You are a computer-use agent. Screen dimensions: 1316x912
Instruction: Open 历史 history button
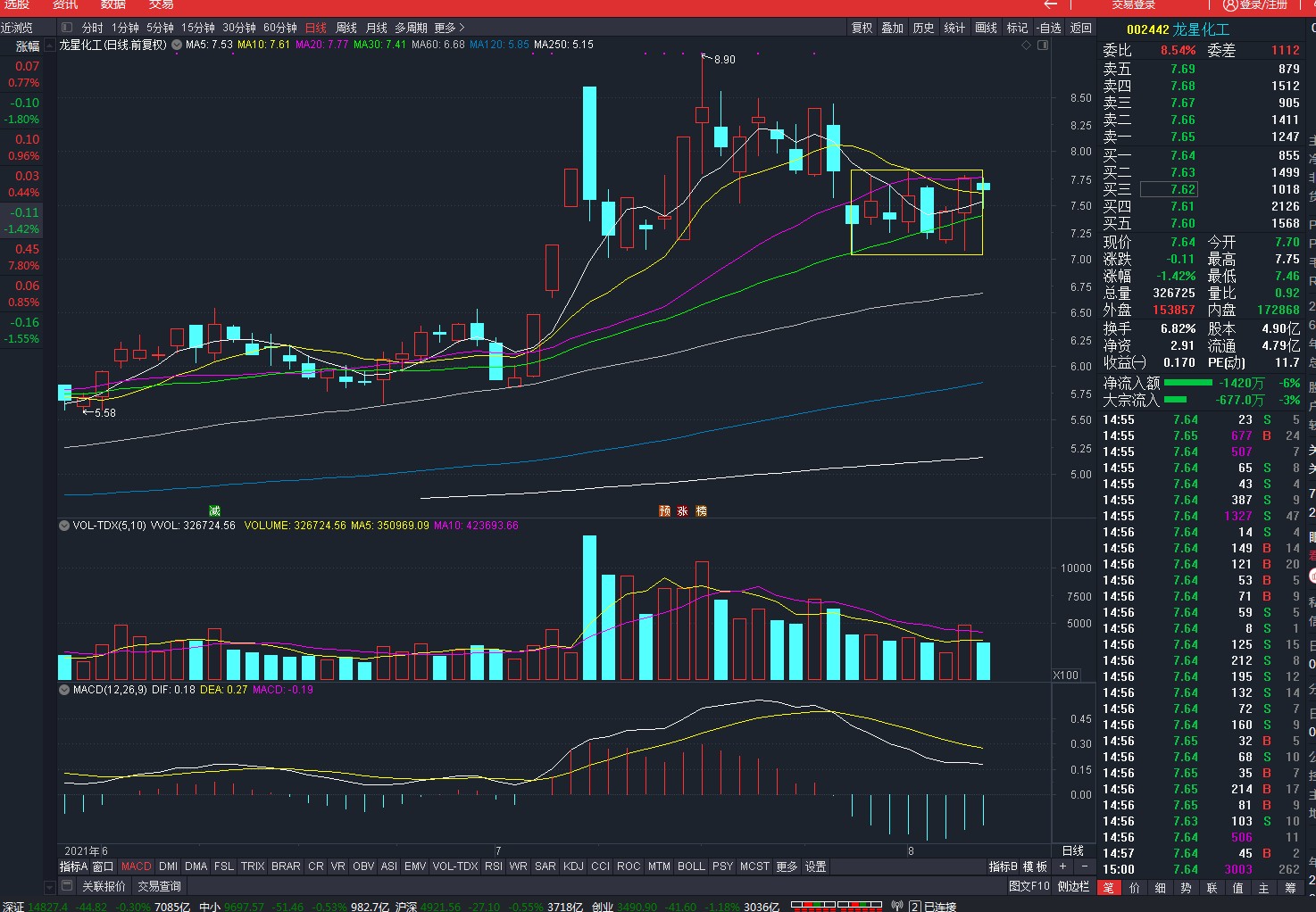tap(924, 28)
